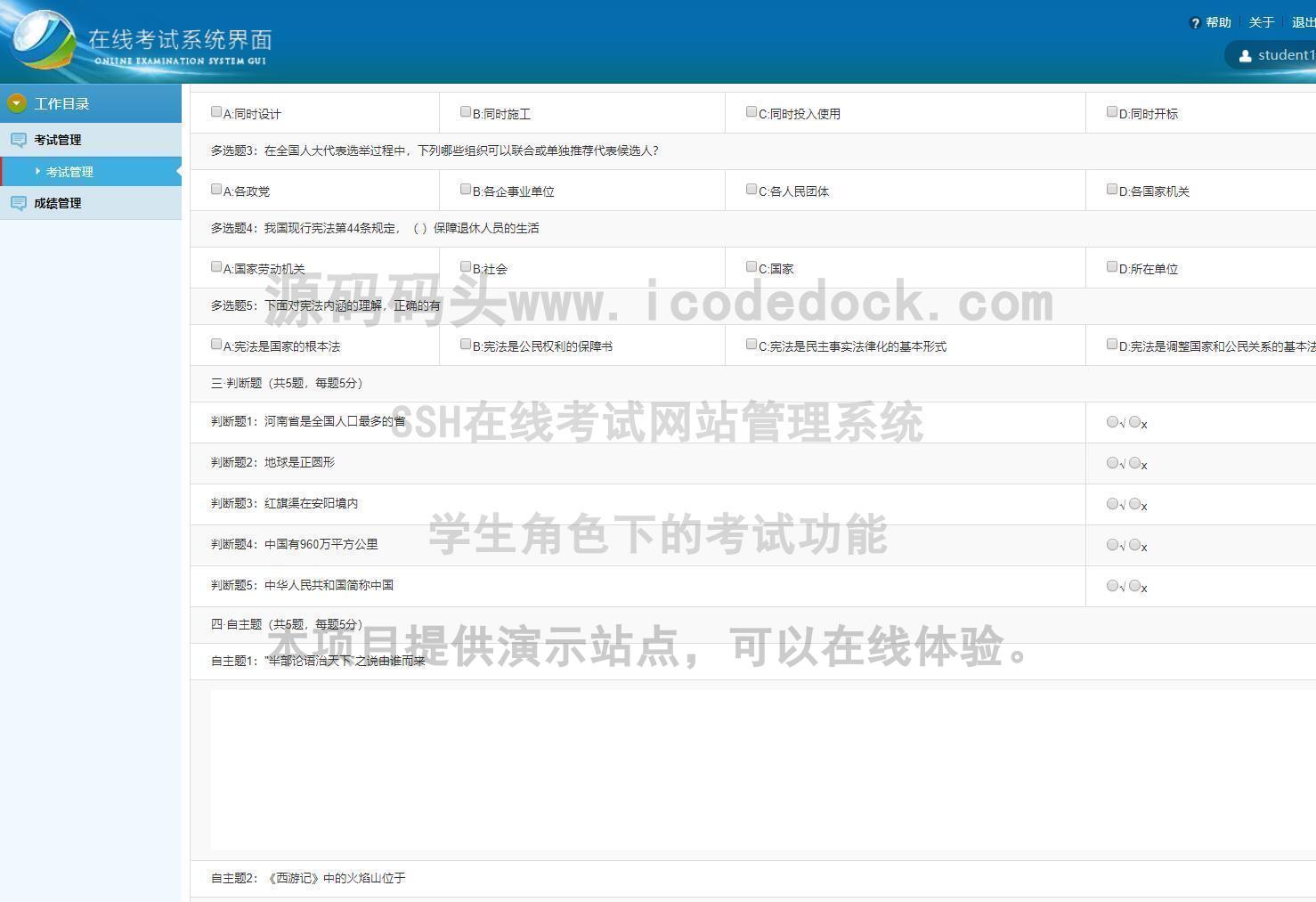Check option D:宪法是调整国家和公民关系的基本法

pos(1112,344)
